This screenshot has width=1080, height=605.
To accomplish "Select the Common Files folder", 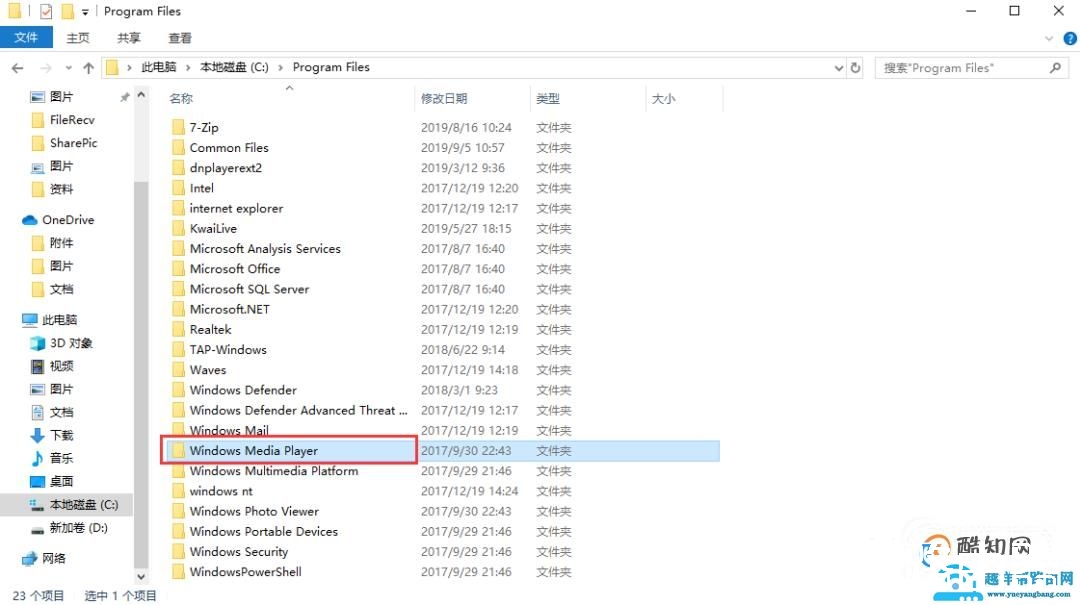I will 229,147.
